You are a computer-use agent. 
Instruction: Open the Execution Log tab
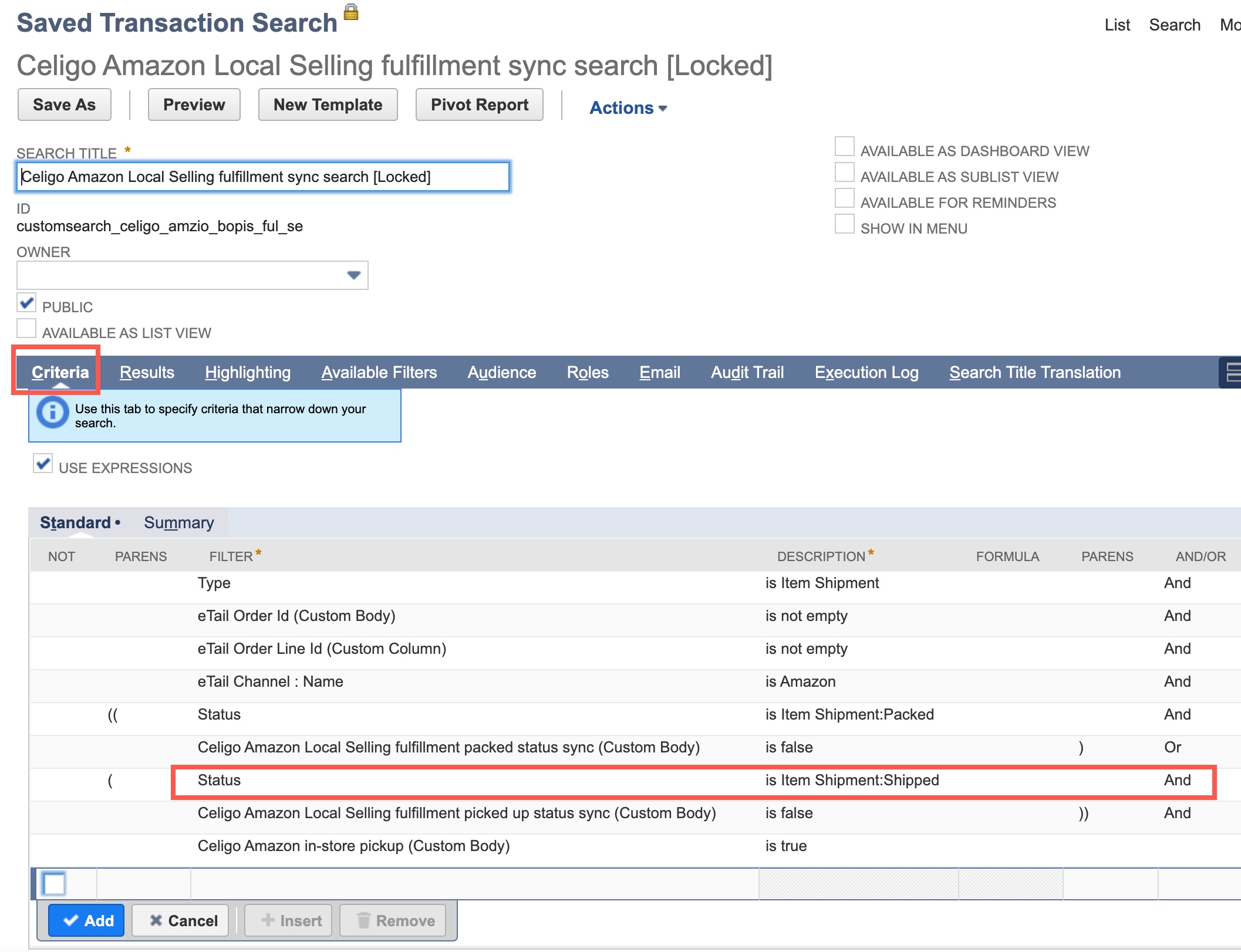[x=866, y=372]
